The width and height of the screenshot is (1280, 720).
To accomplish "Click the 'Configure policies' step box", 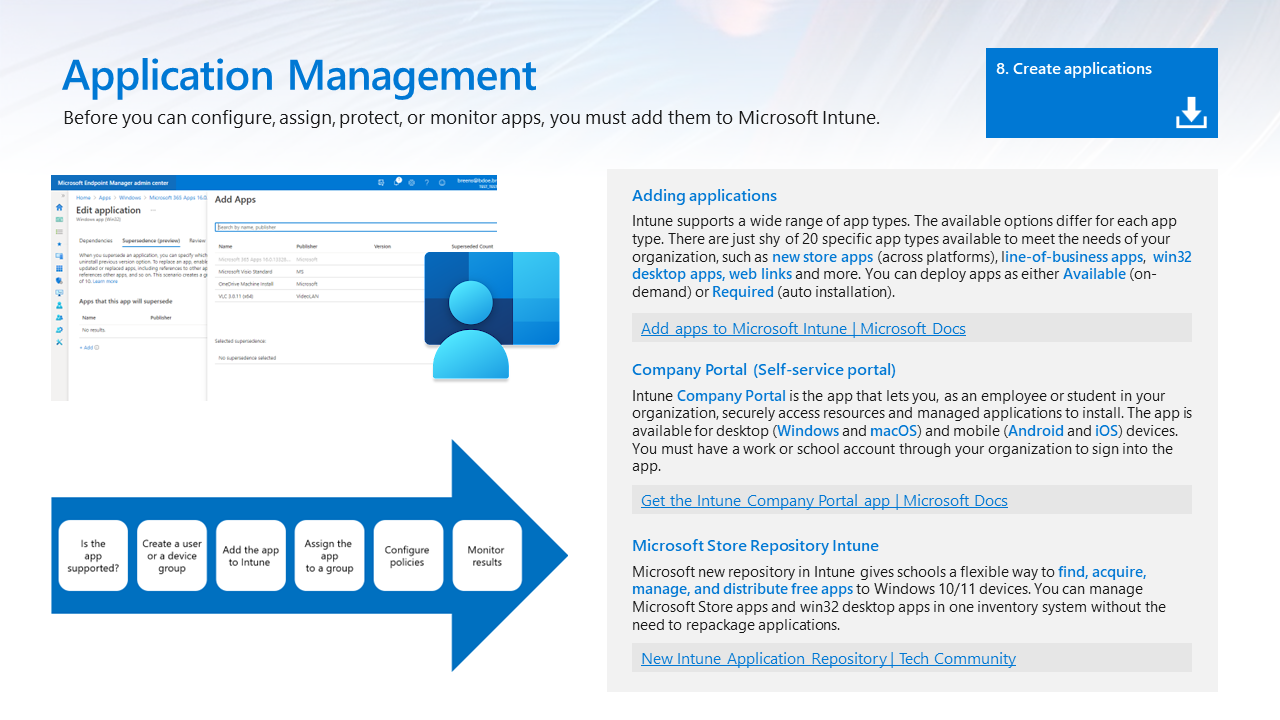I will pyautogui.click(x=408, y=555).
